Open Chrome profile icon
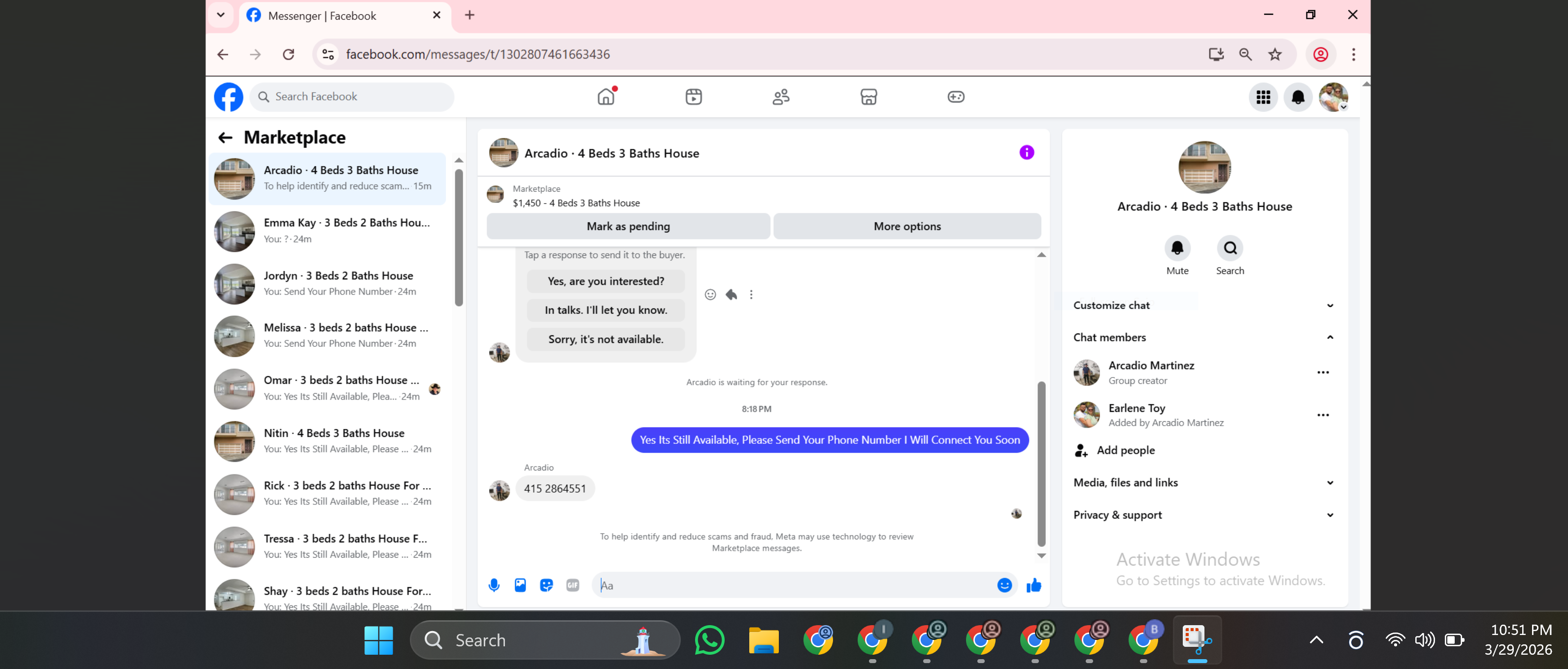The height and width of the screenshot is (669, 1568). (1320, 54)
